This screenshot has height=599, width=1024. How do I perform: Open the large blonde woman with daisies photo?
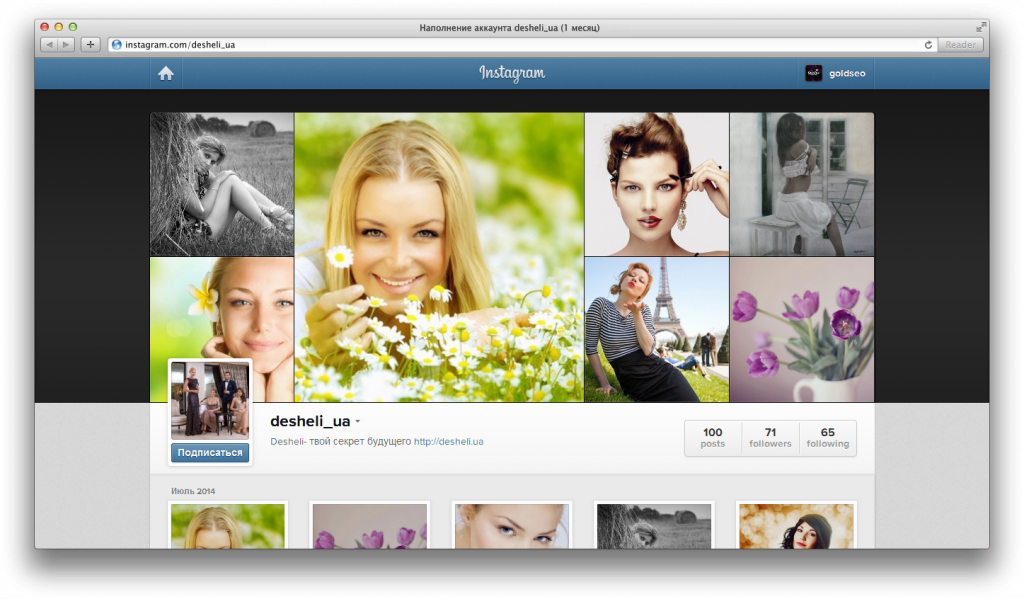pyautogui.click(x=440, y=257)
